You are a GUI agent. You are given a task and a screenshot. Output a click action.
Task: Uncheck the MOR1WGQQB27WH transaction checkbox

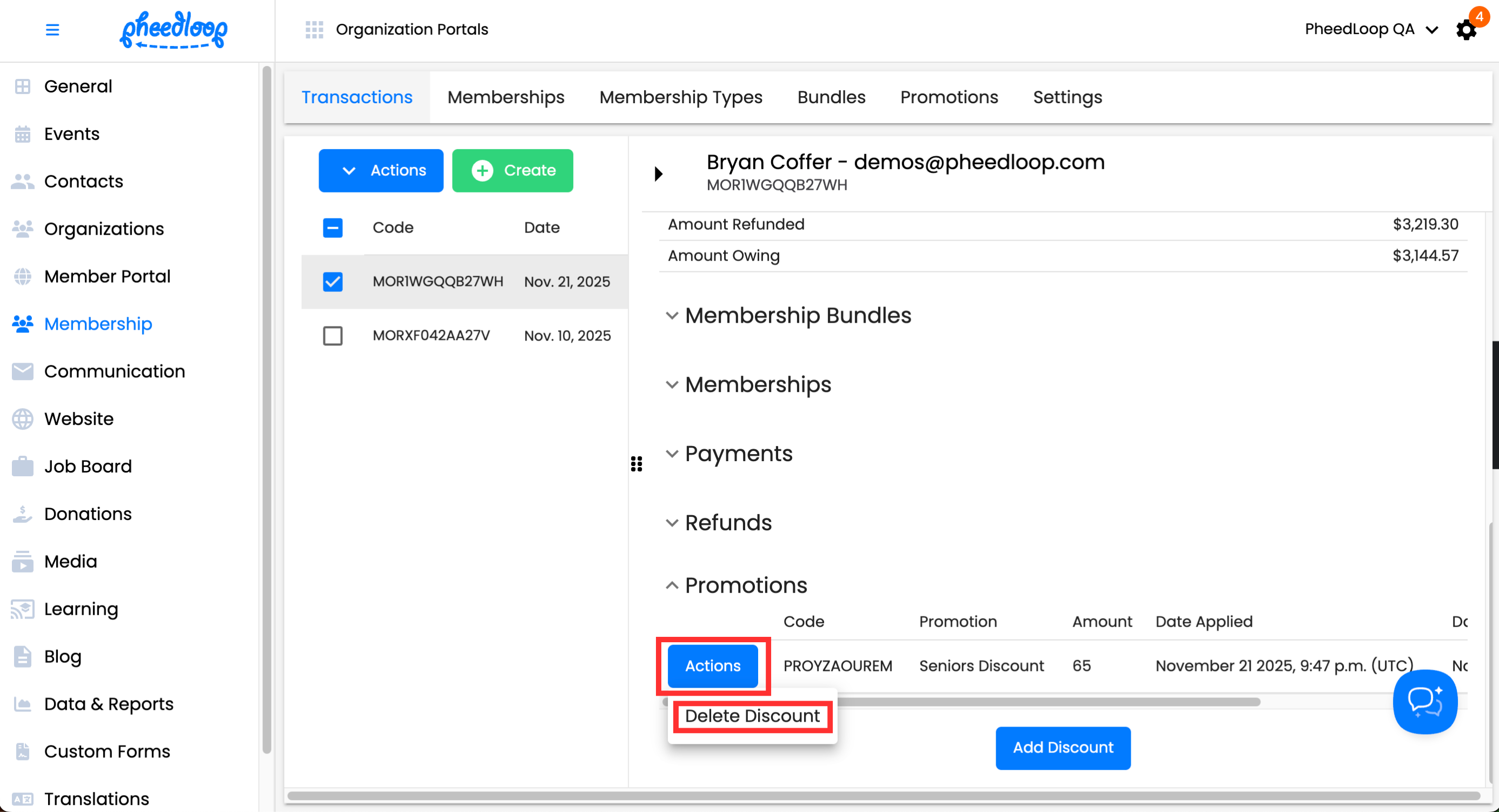333,282
